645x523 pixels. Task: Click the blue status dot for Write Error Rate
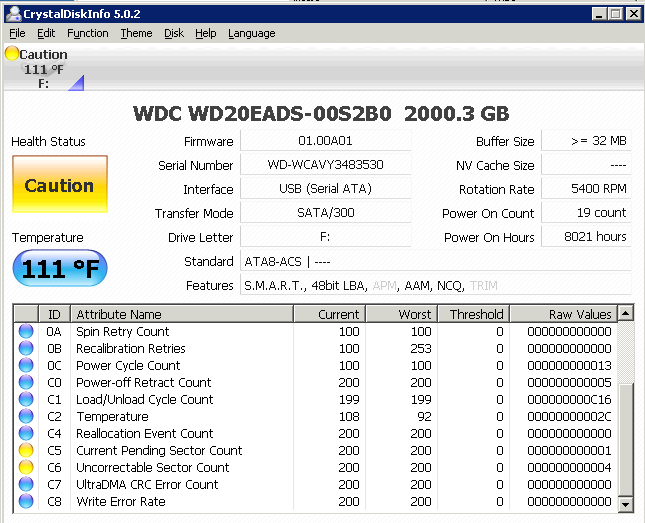26,501
